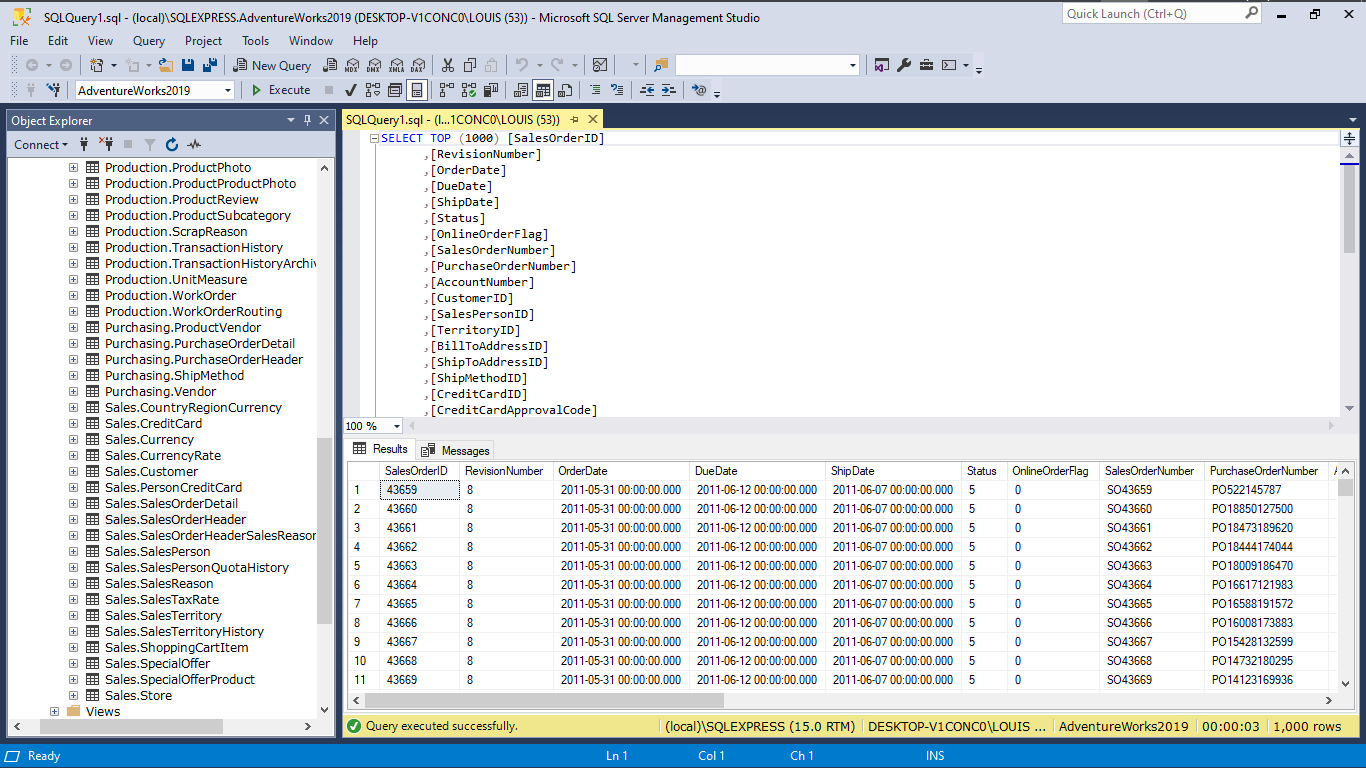This screenshot has height=768, width=1366.
Task: Open the DAX query icon
Action: (418, 65)
